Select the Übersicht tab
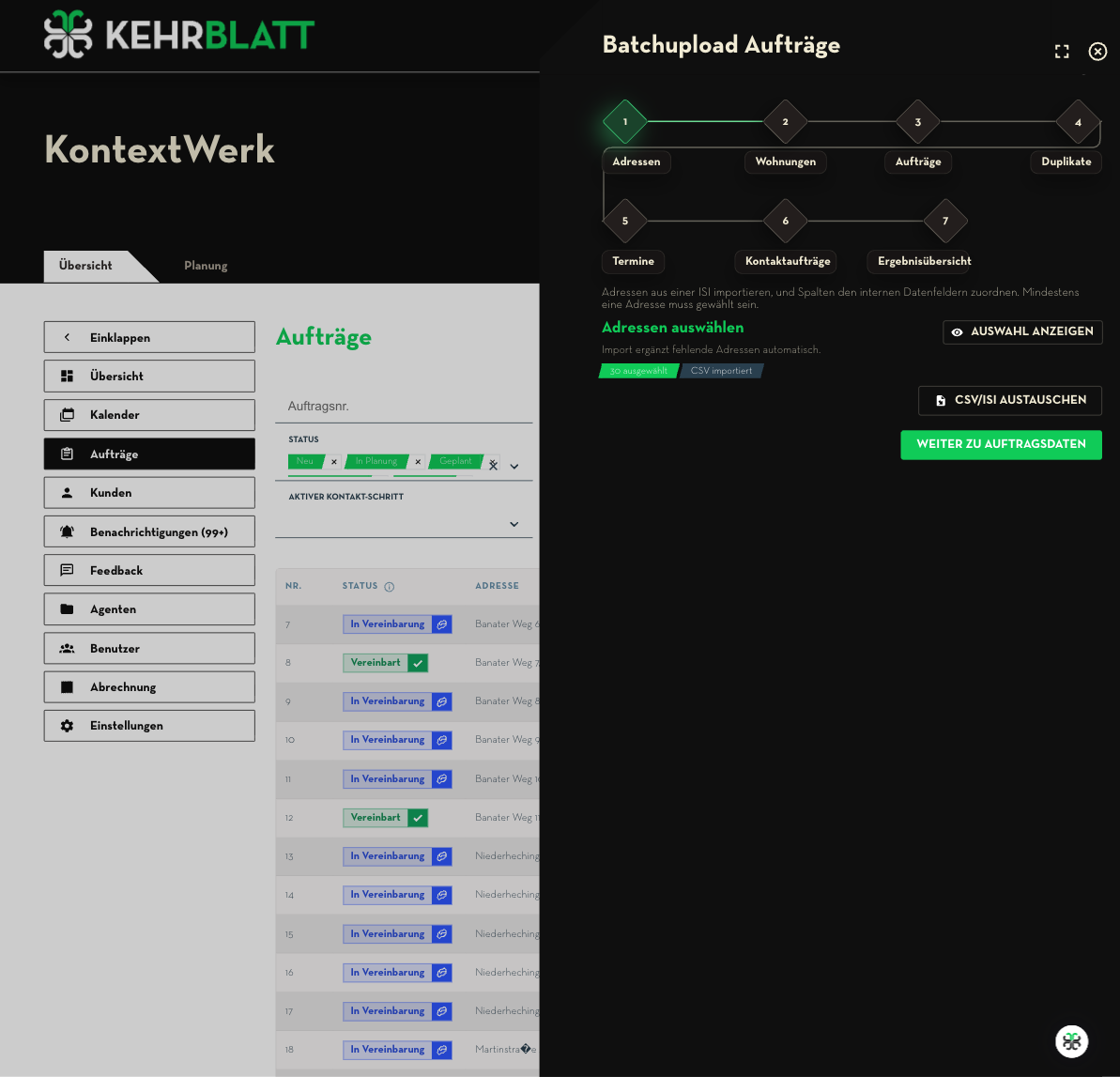The image size is (1120, 1077). (x=85, y=265)
